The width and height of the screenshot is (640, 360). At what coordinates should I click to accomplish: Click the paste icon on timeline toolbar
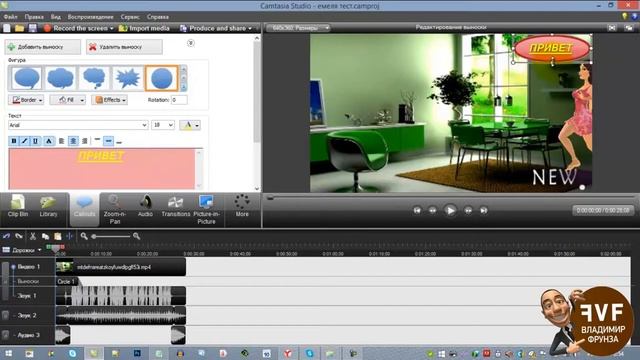pos(58,236)
